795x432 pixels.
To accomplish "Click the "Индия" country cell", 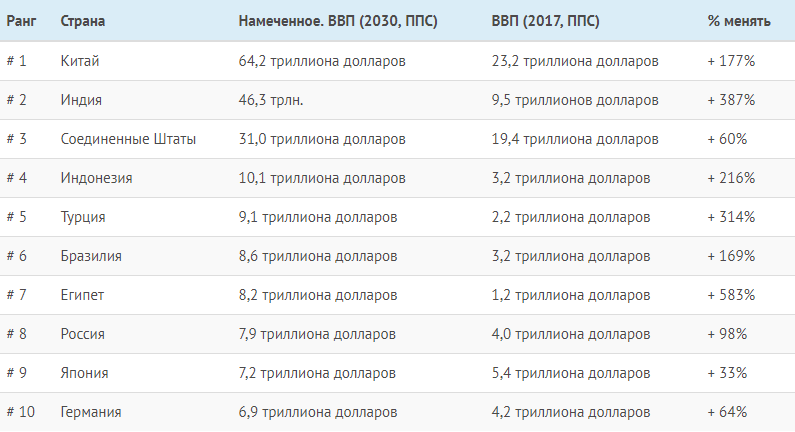I will [x=81, y=100].
